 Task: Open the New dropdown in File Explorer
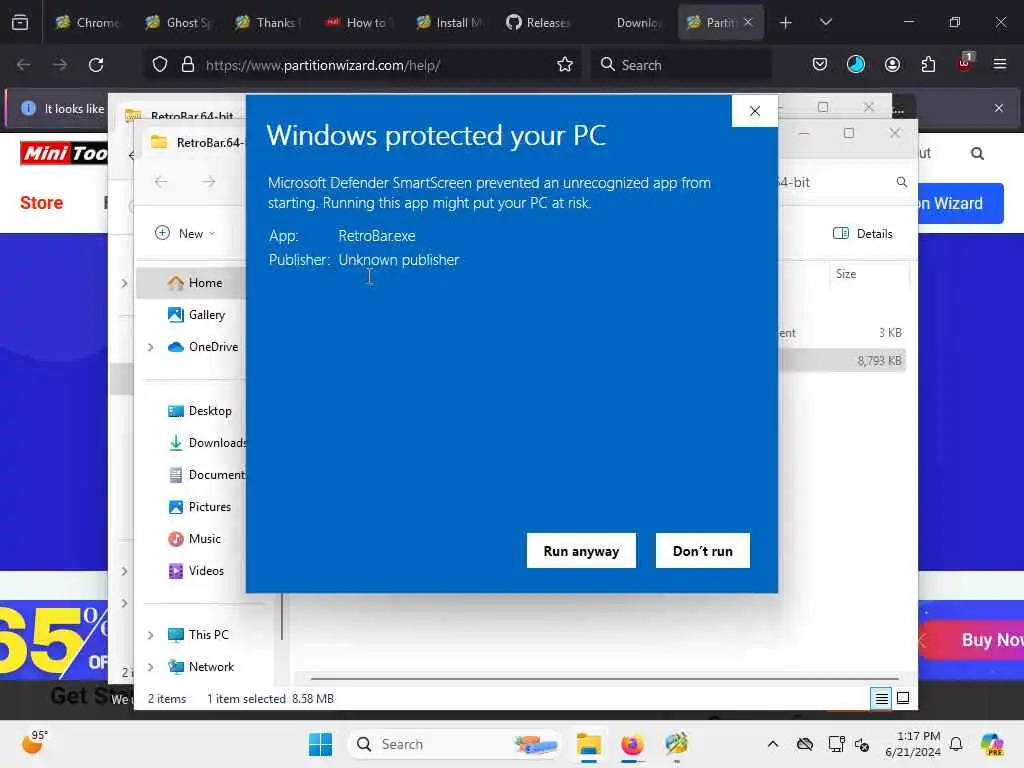tap(185, 233)
